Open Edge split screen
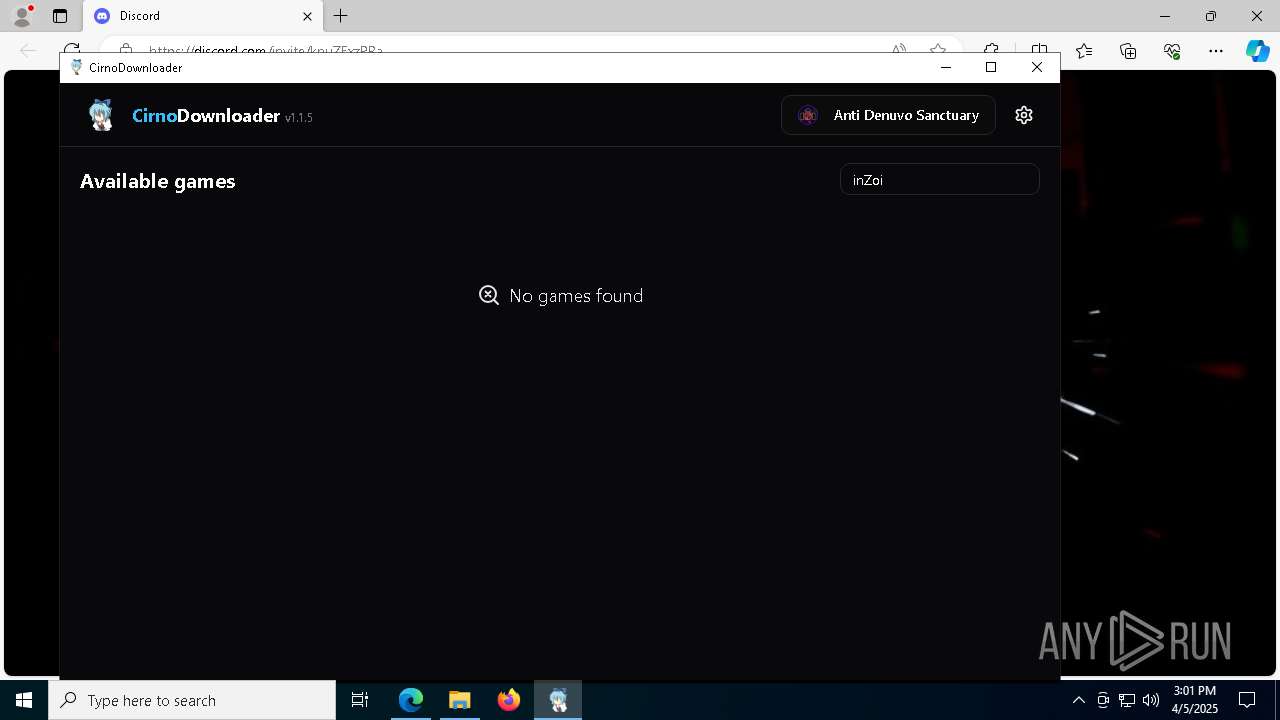Image resolution: width=1280 pixels, height=720 pixels. tap(1039, 50)
